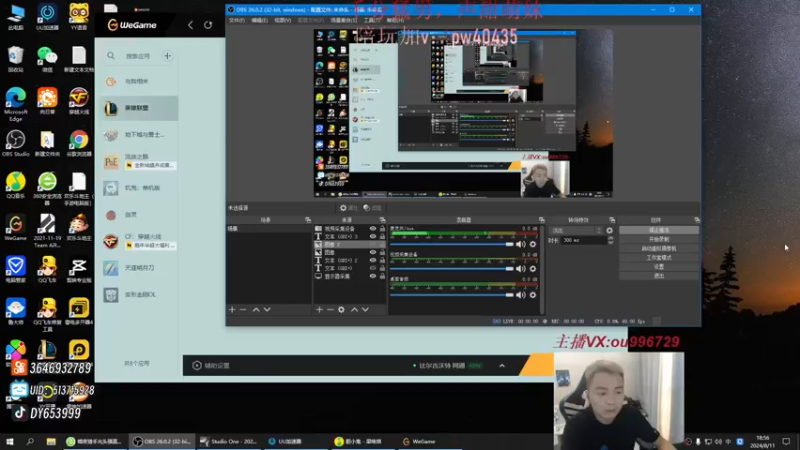Select CF 穿越火线 in WeGame sidebar
The image size is (800, 450).
pyautogui.click(x=139, y=241)
